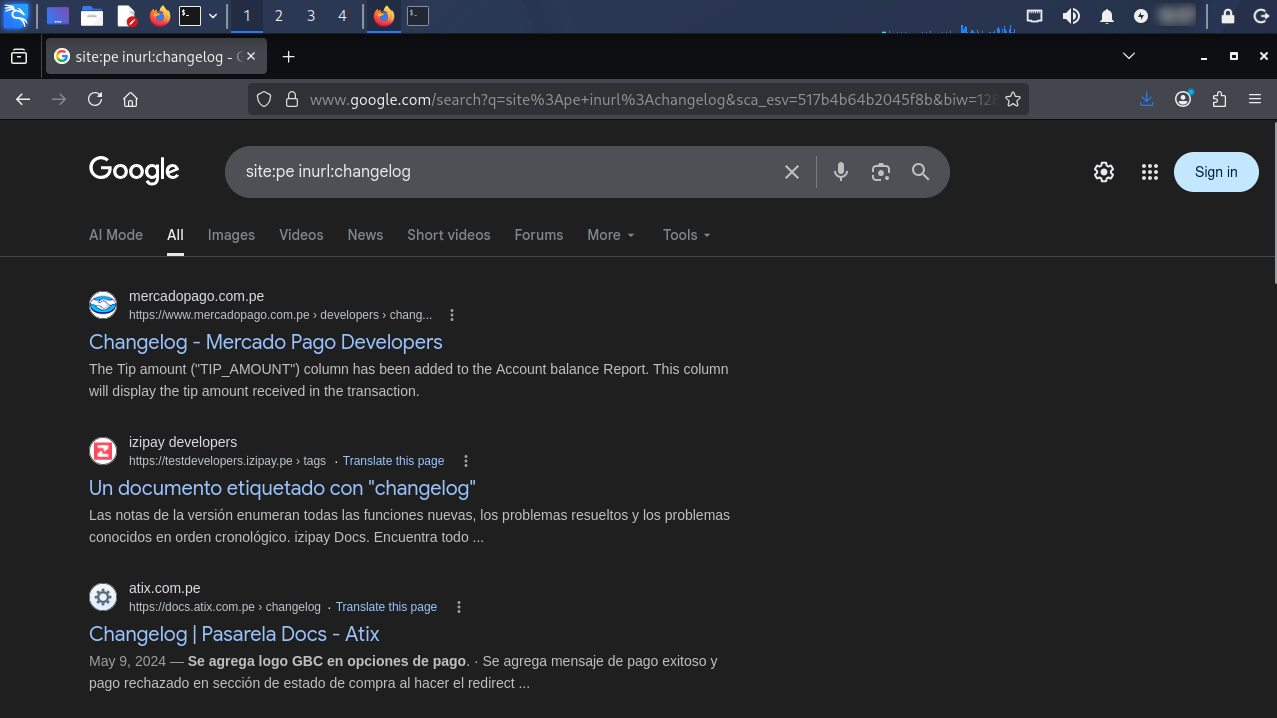Image resolution: width=1277 pixels, height=718 pixels.
Task: Bookmark this page with star icon
Action: (1013, 99)
